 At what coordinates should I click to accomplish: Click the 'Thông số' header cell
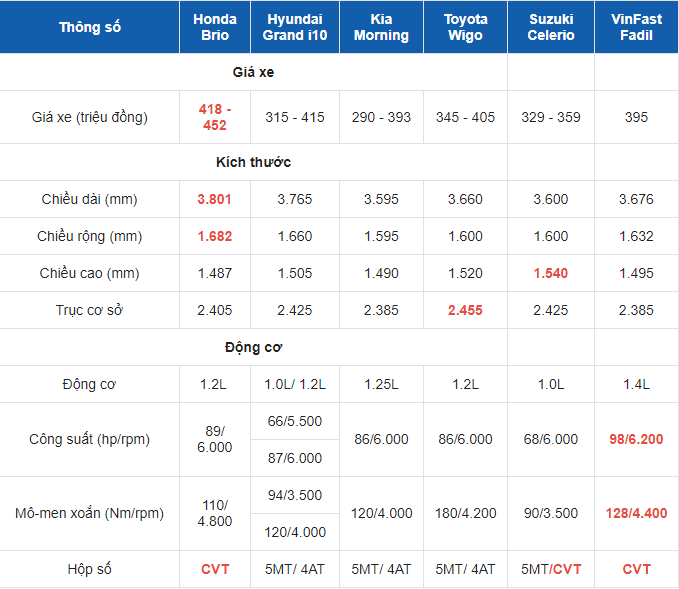click(90, 27)
